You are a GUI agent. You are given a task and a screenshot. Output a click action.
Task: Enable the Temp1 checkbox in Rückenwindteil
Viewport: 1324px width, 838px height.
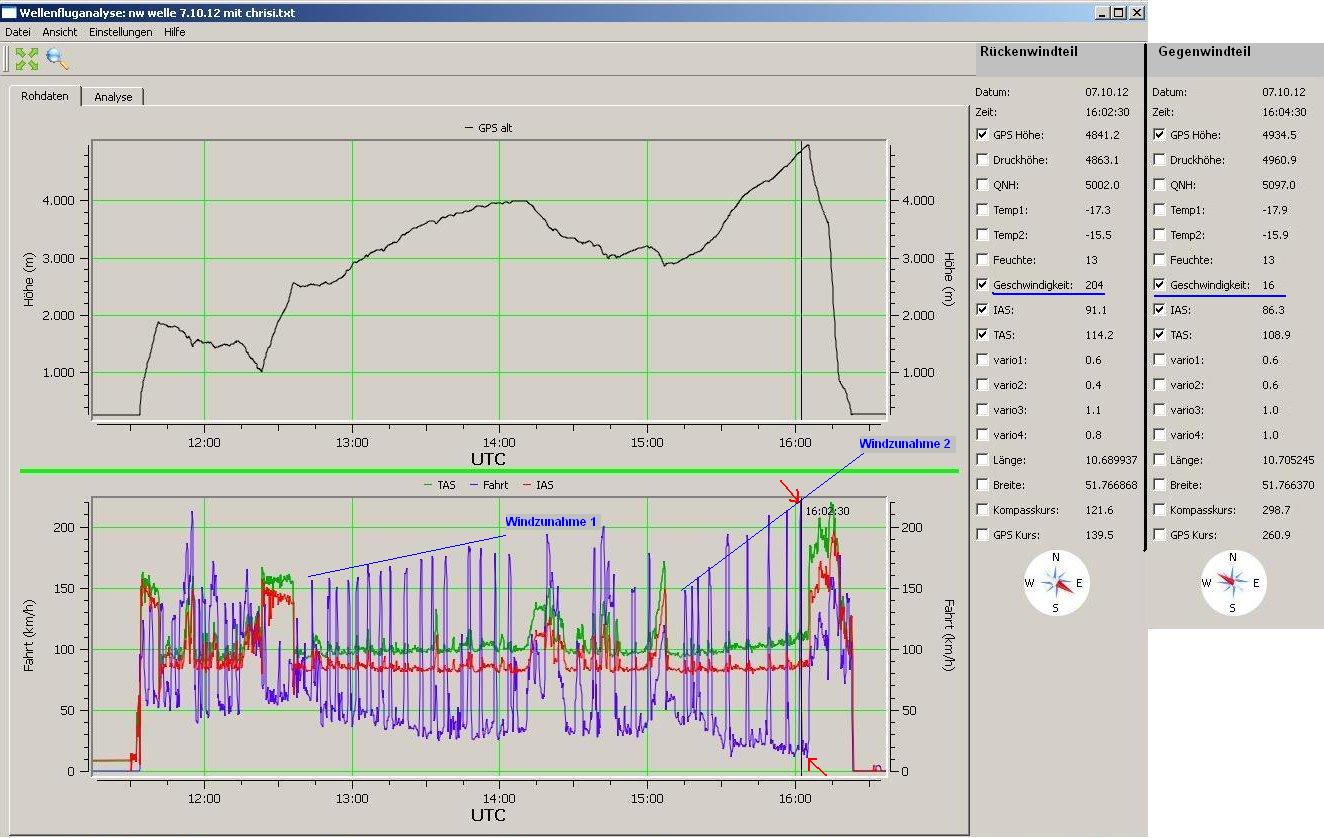coord(982,210)
